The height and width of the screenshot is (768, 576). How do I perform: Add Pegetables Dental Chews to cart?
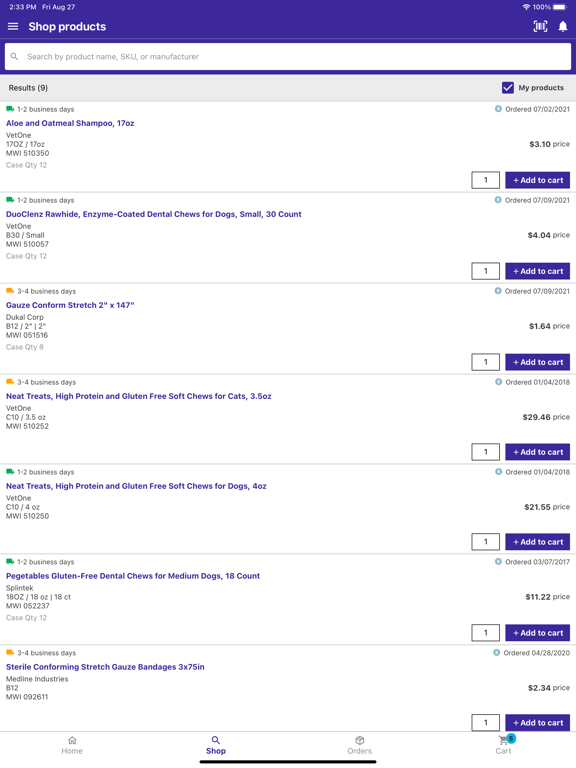(x=538, y=633)
